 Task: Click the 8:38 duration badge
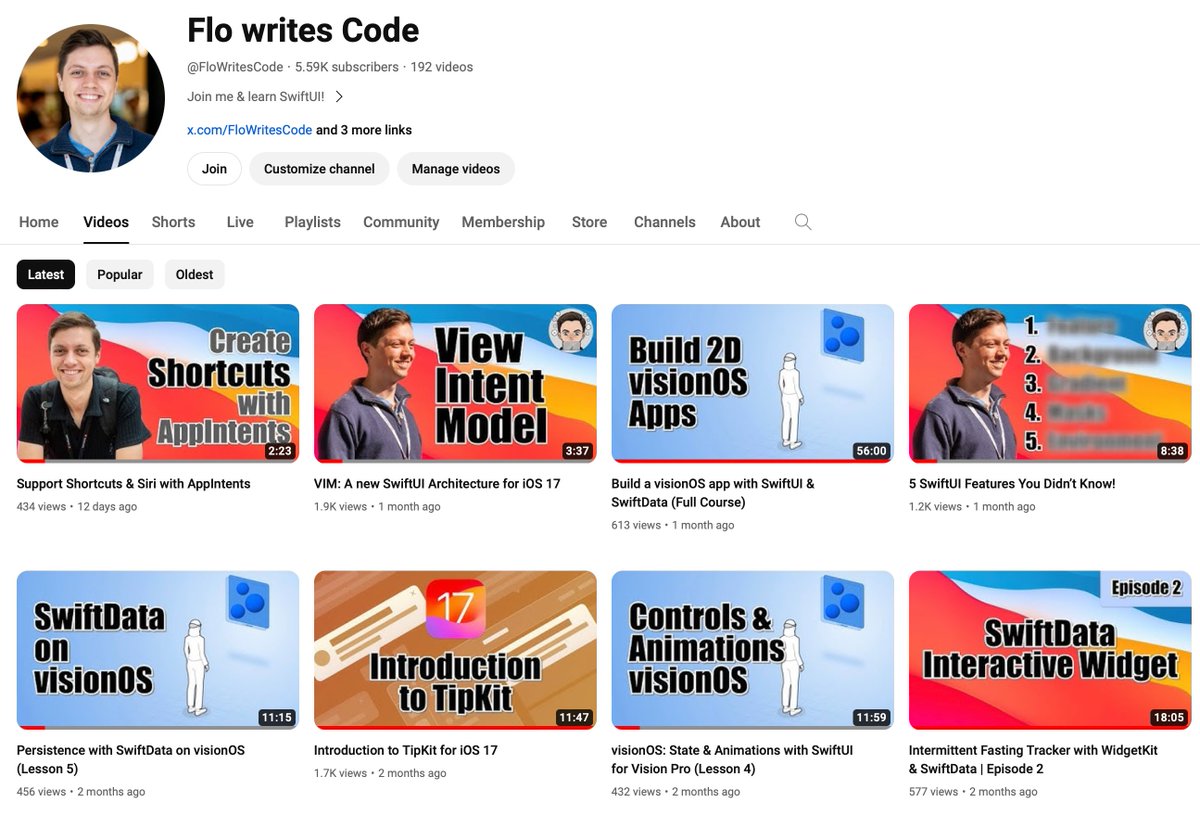[x=1172, y=451]
